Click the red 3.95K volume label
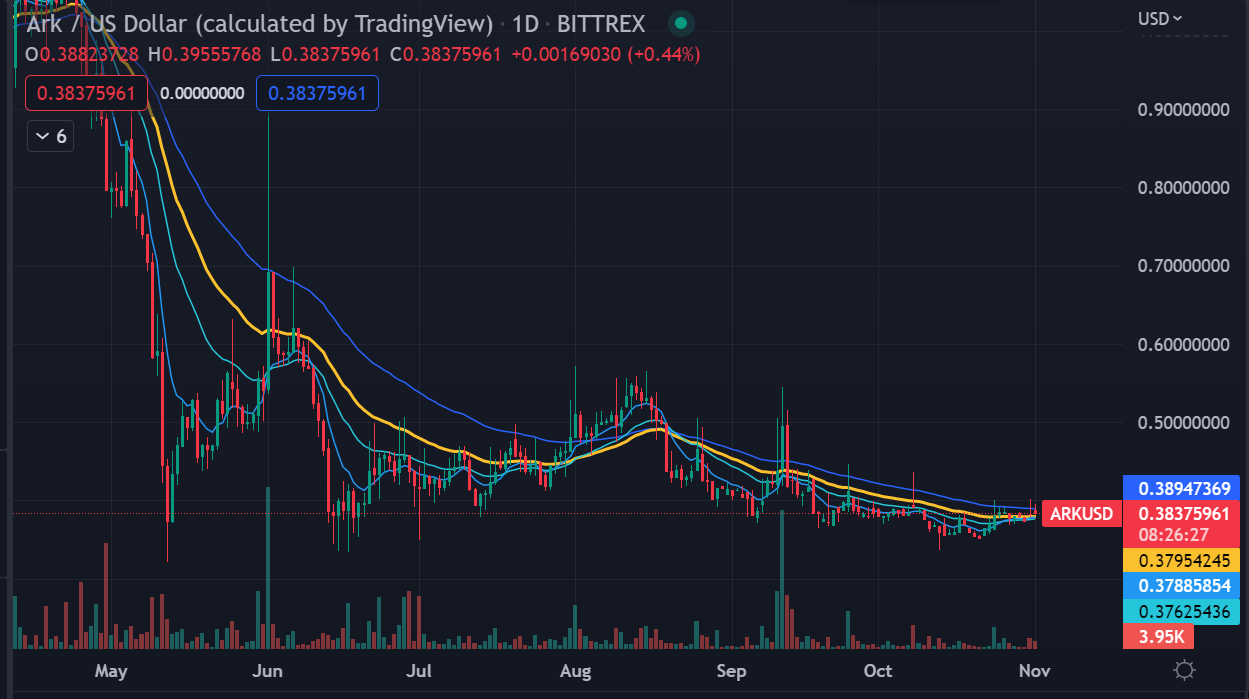Viewport: 1249px width, 699px height. tap(1157, 636)
